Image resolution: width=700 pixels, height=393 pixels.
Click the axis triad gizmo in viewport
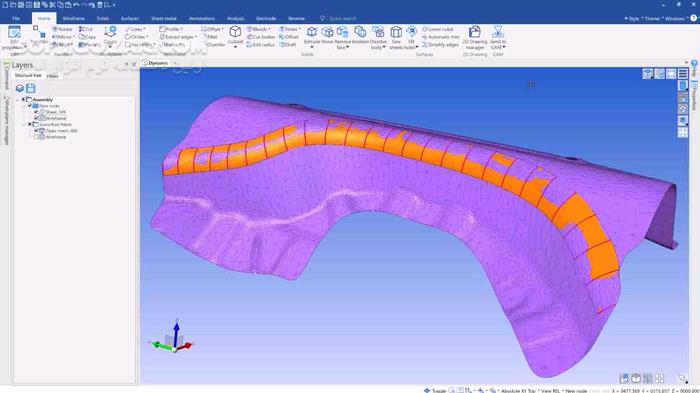(x=172, y=338)
